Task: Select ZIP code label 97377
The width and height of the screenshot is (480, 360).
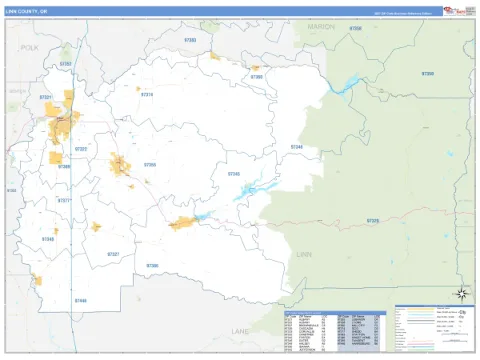Action: pos(64,201)
